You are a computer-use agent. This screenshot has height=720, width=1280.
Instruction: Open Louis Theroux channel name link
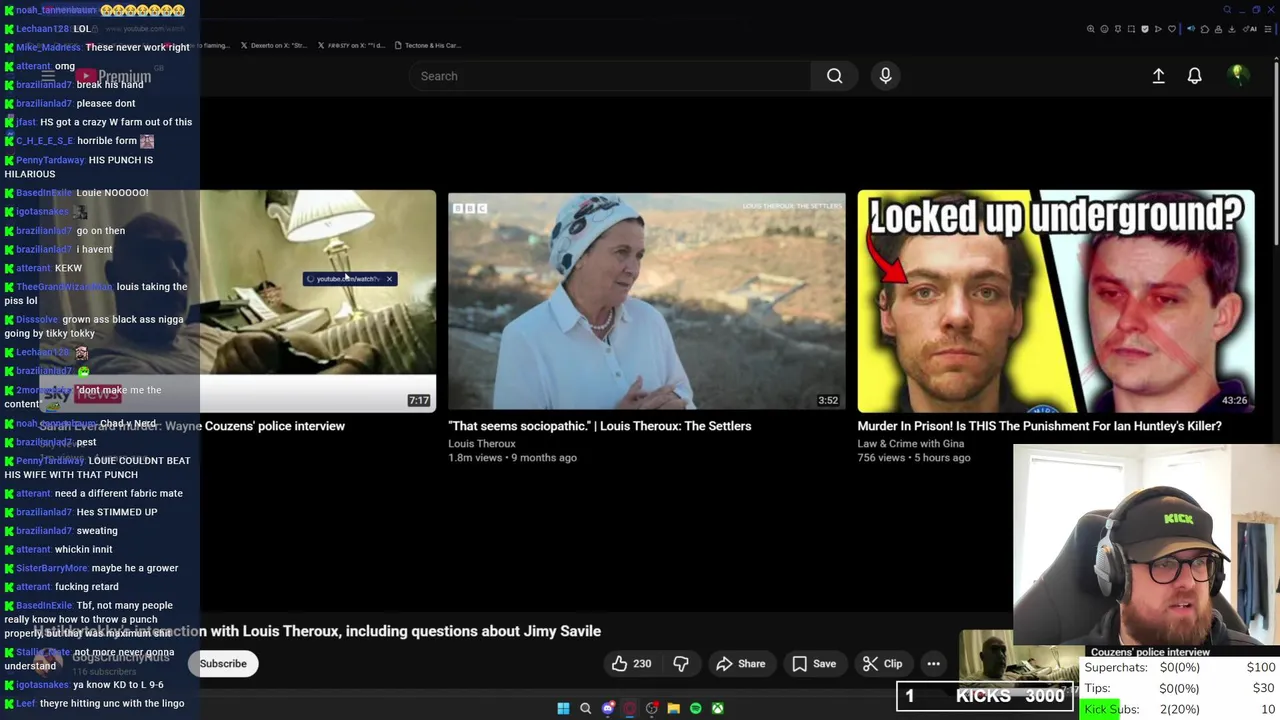coord(482,444)
